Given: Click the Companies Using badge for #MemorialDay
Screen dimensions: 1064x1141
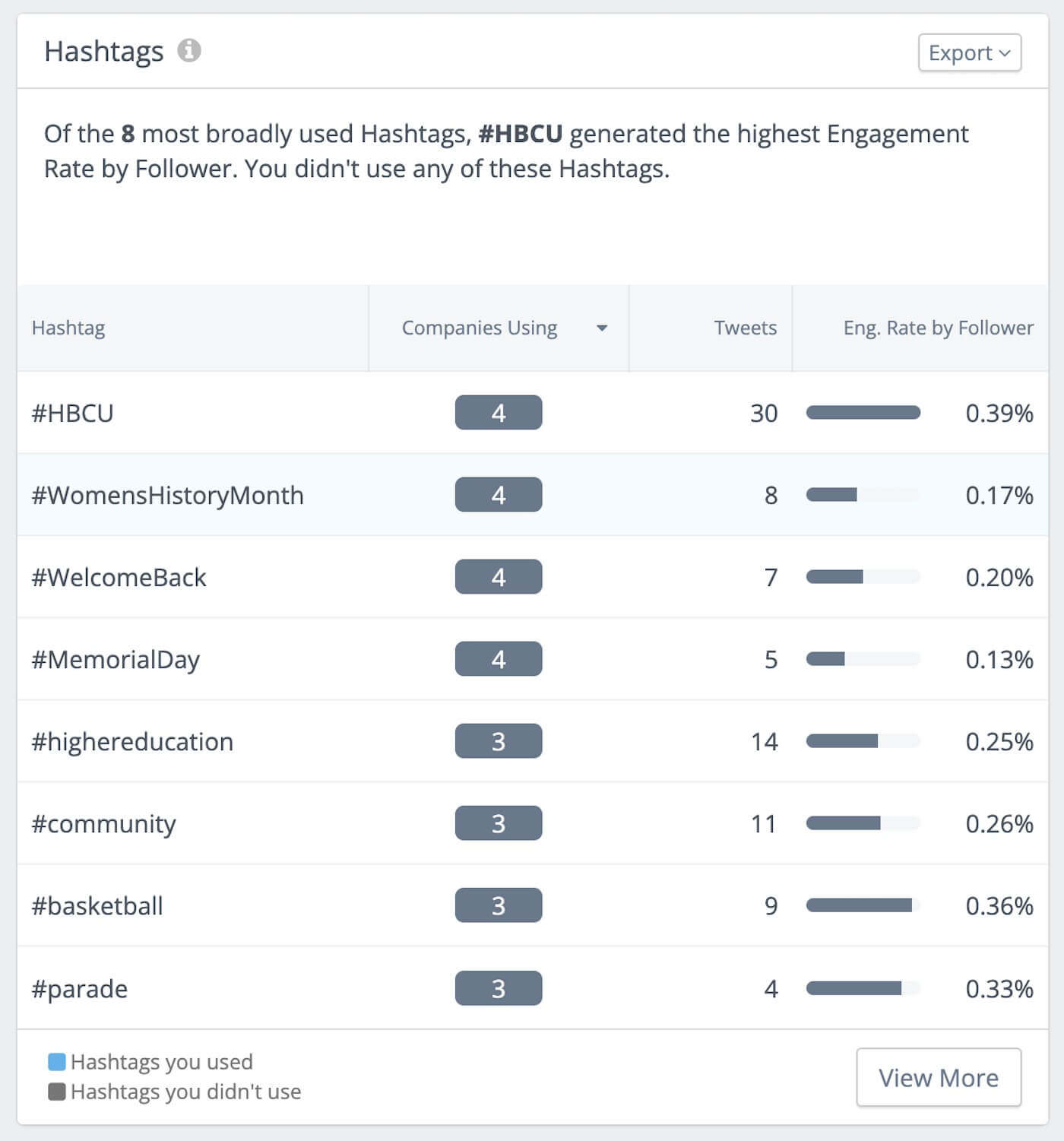Looking at the screenshot, I should tap(498, 659).
